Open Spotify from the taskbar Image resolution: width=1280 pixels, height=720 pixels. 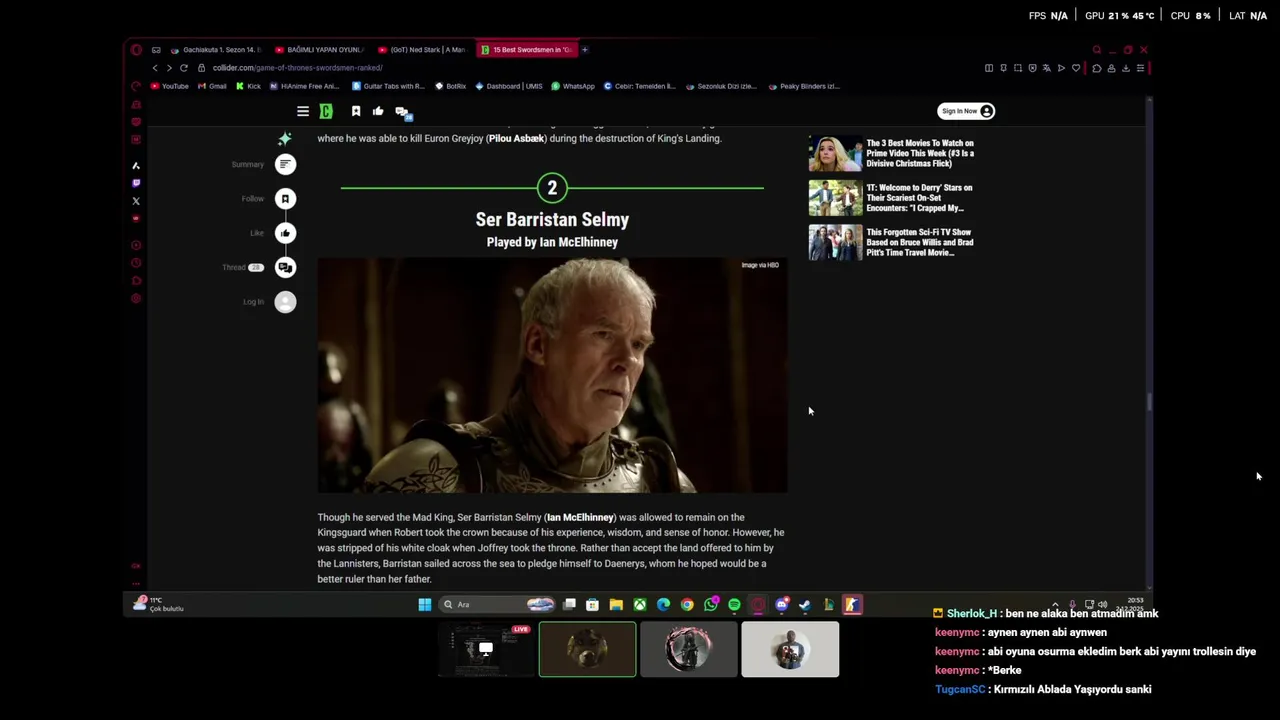(734, 604)
